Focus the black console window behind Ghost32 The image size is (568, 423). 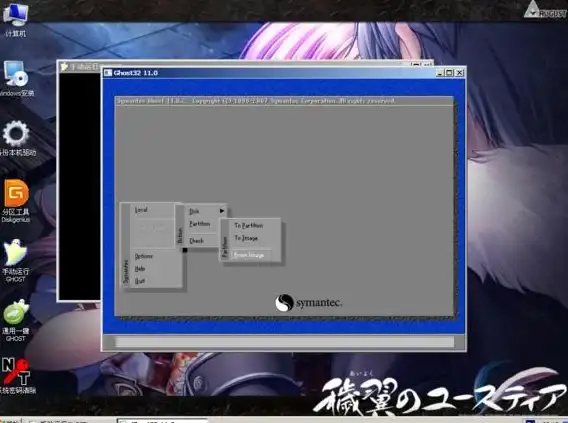(79, 187)
